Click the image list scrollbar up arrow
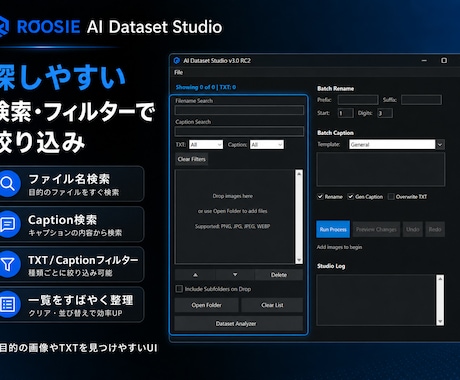The image size is (460, 380). tap(299, 174)
